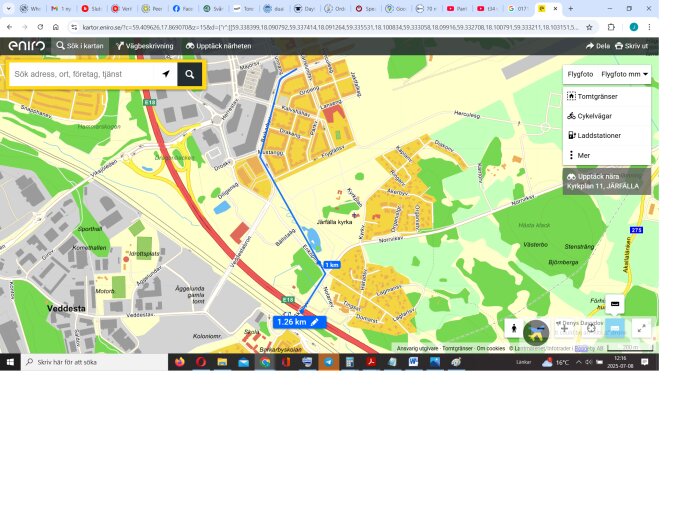This screenshot has width=700, height=525.
Task: Open the Sök i kartan tab
Action: 80,46
